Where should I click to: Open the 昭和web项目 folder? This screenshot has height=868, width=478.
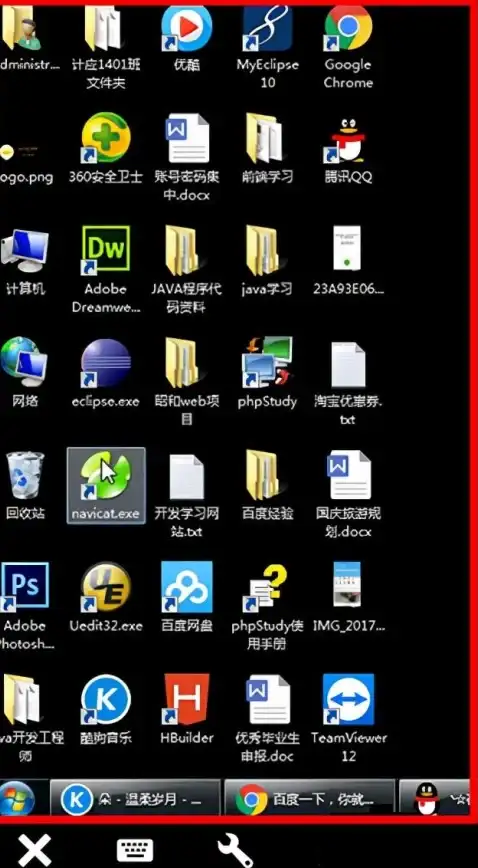[187, 364]
